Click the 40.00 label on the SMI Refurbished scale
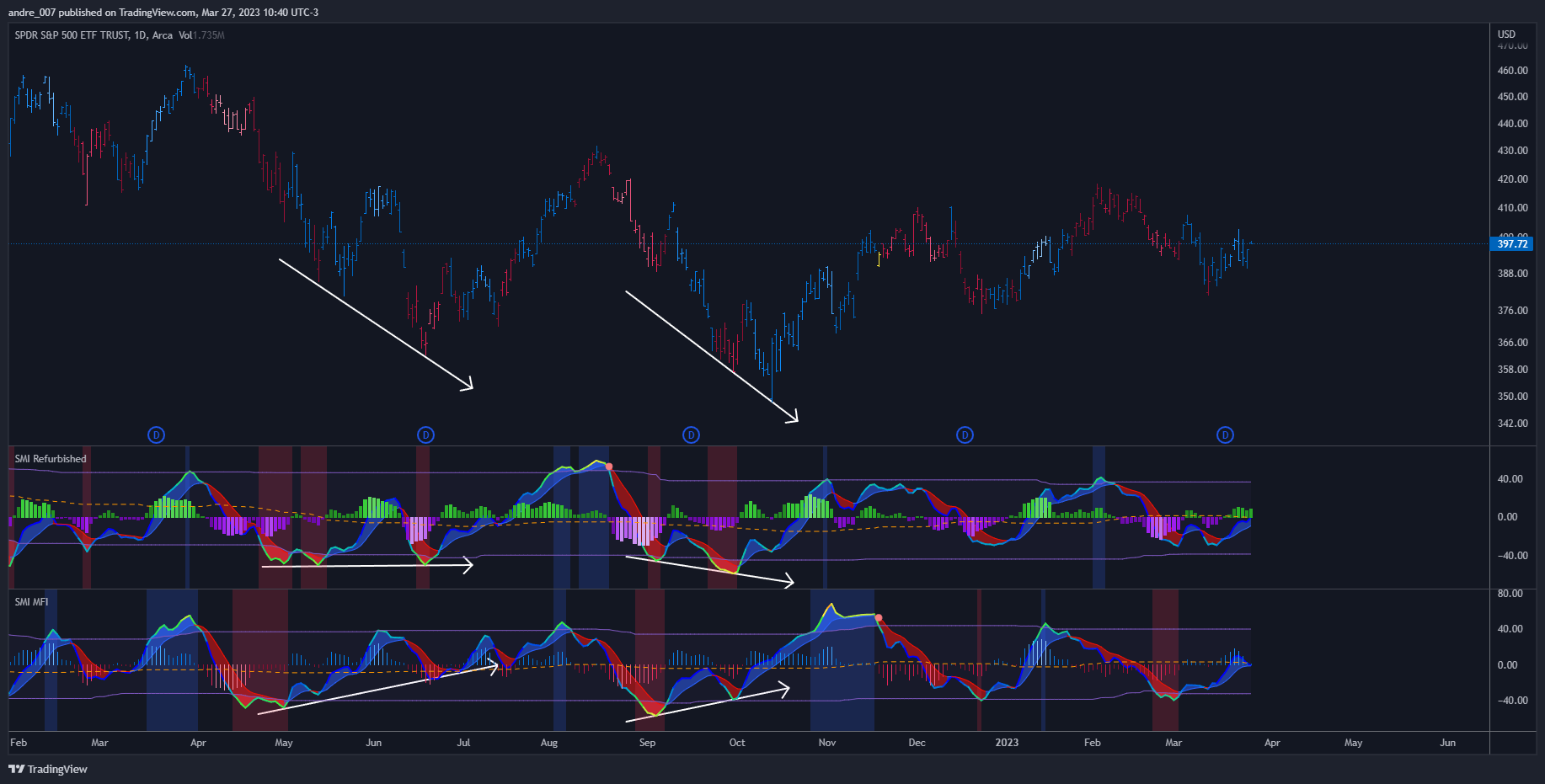The image size is (1545, 784). pyautogui.click(x=1510, y=479)
